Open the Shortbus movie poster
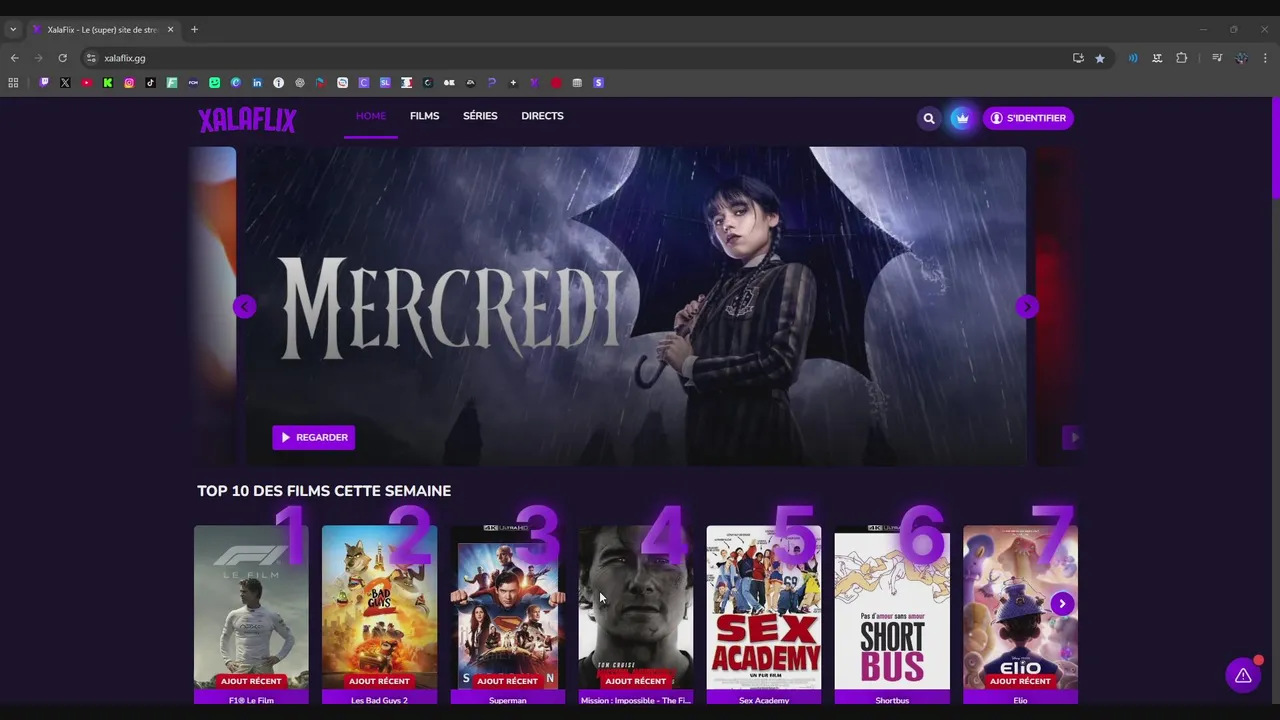 coord(892,608)
